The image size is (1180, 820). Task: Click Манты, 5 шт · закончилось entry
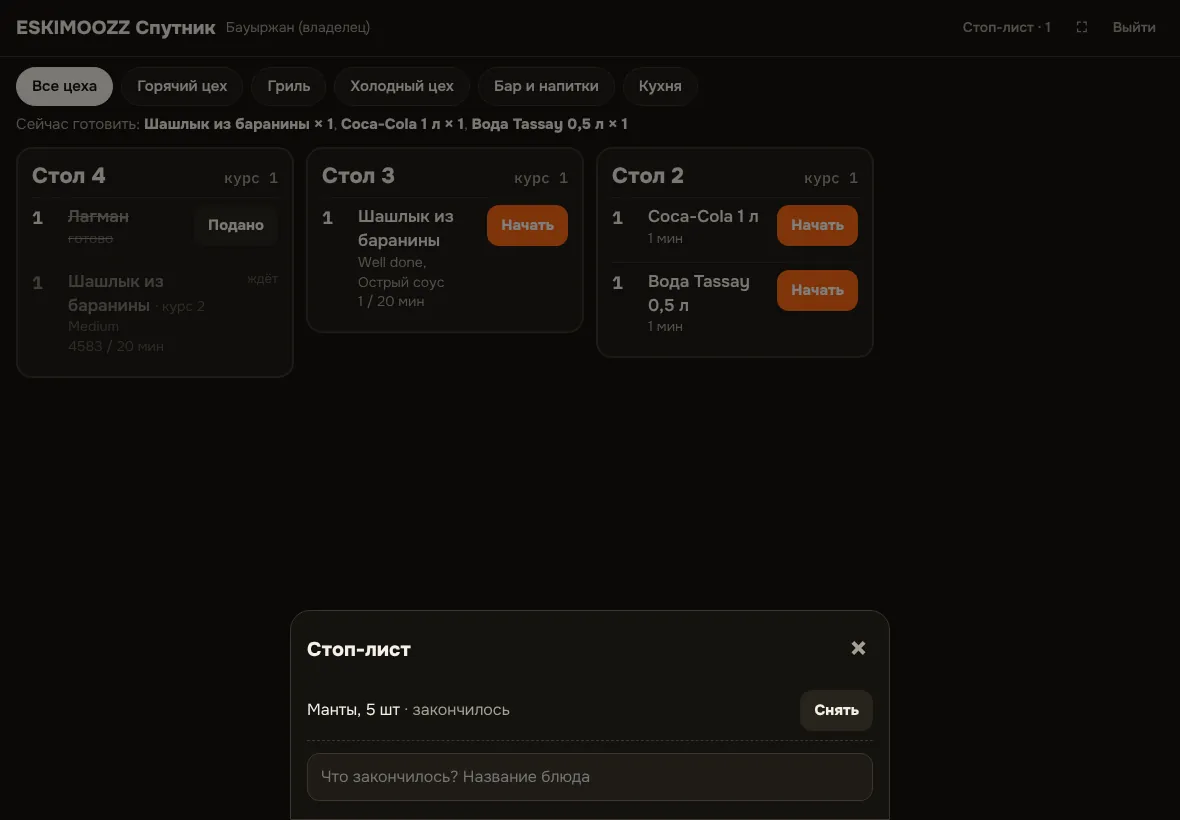pyautogui.click(x=408, y=709)
